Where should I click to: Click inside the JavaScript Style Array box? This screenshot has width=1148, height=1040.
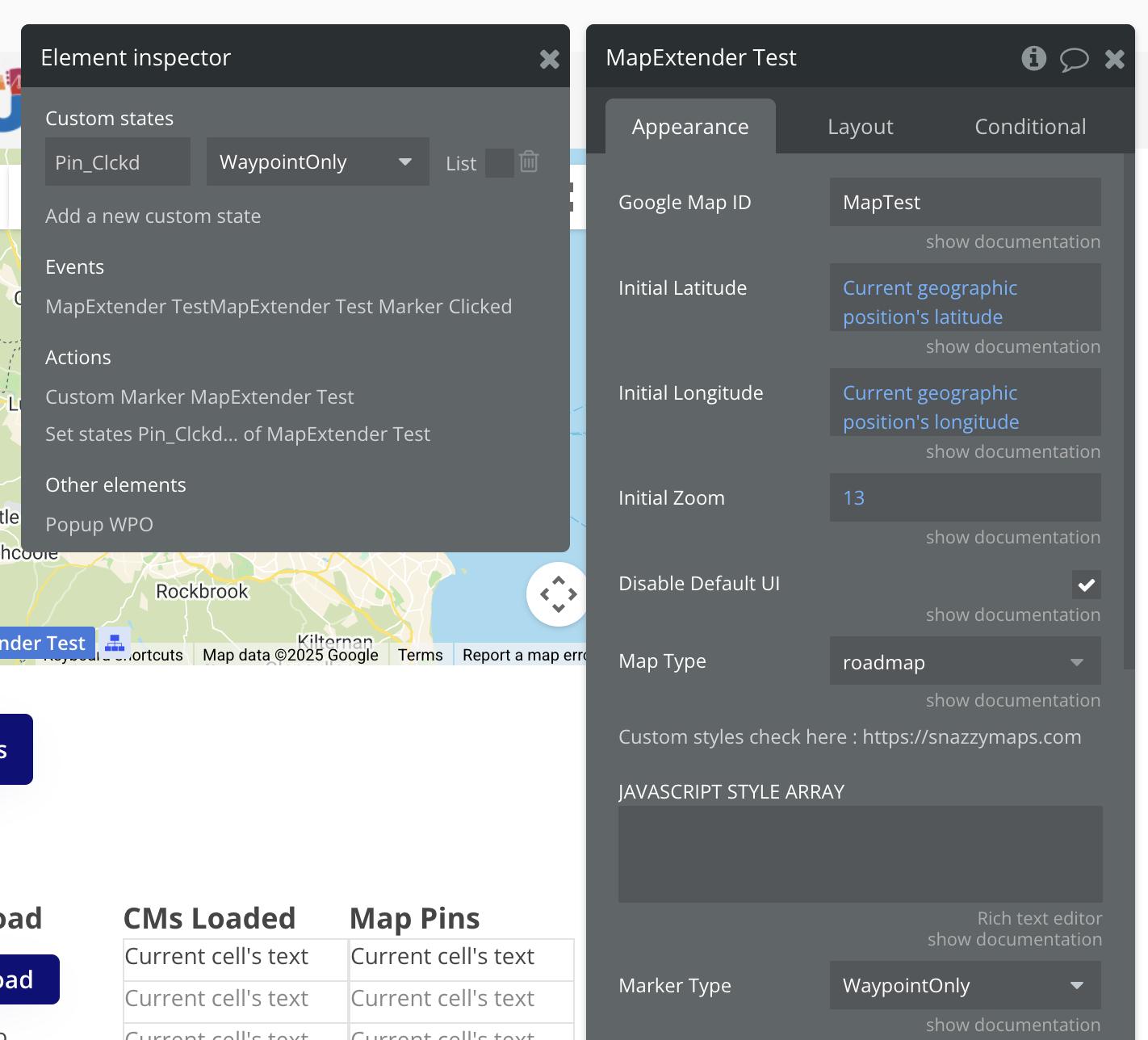coord(861,854)
